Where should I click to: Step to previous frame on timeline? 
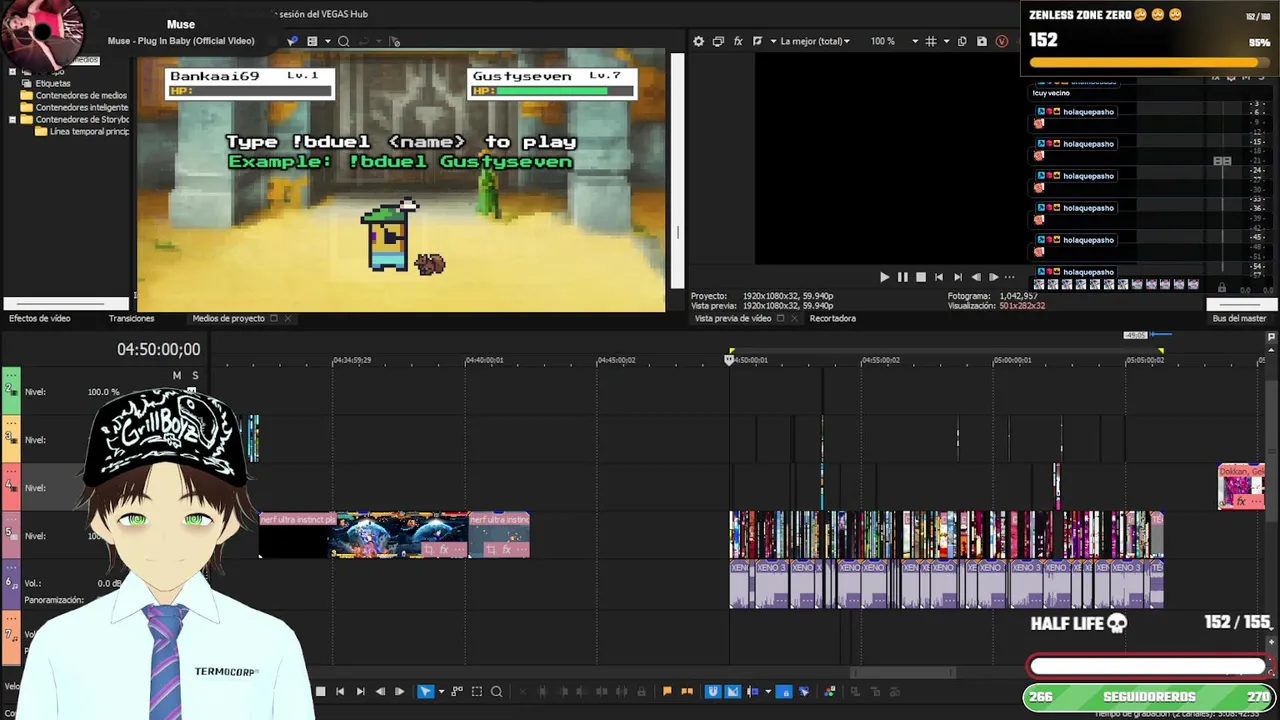click(380, 691)
